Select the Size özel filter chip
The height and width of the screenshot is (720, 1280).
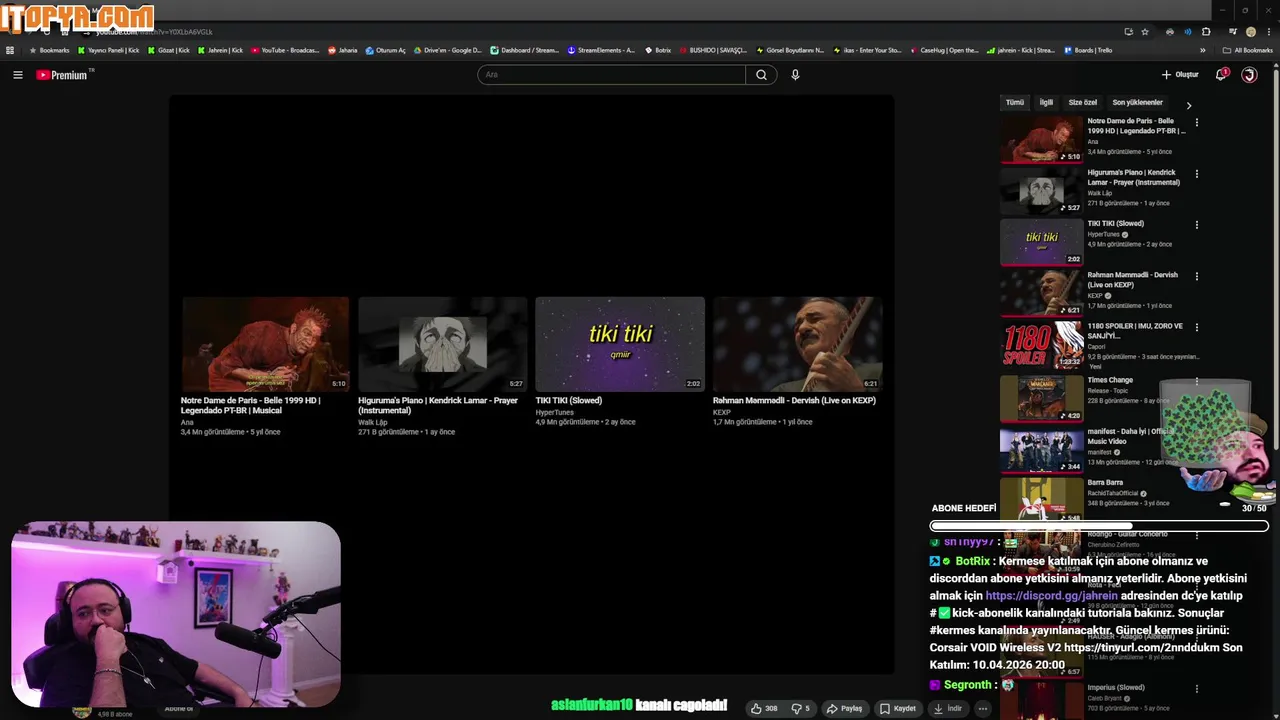tap(1083, 102)
